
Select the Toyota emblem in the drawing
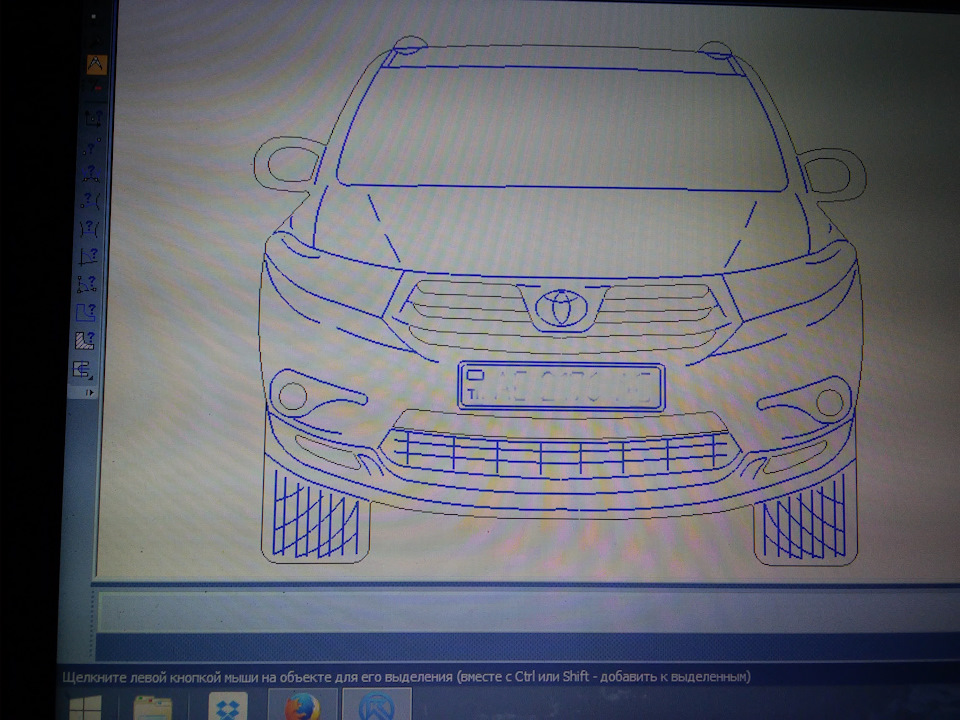(x=561, y=306)
